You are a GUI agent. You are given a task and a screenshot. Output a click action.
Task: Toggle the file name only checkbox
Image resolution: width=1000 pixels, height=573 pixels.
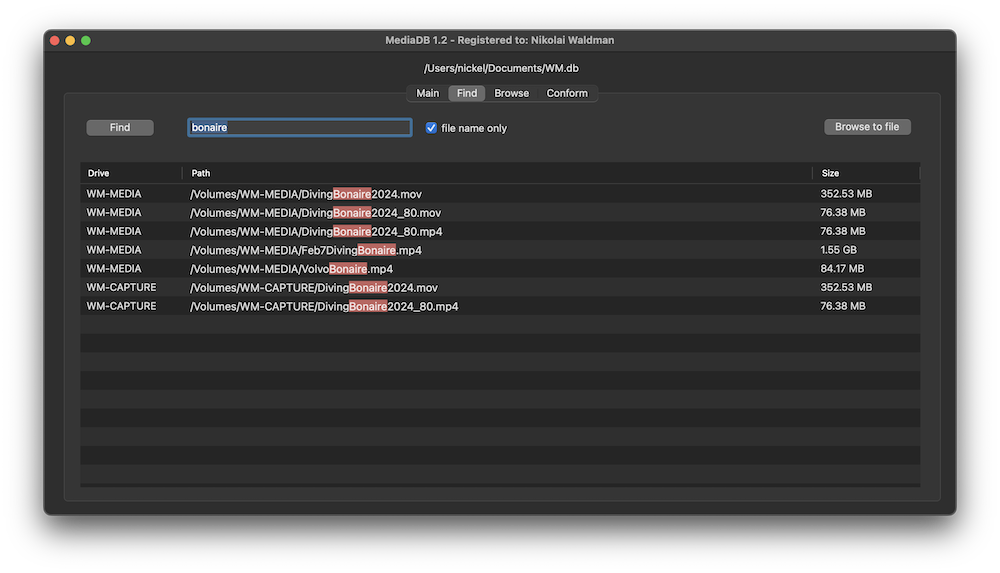431,128
